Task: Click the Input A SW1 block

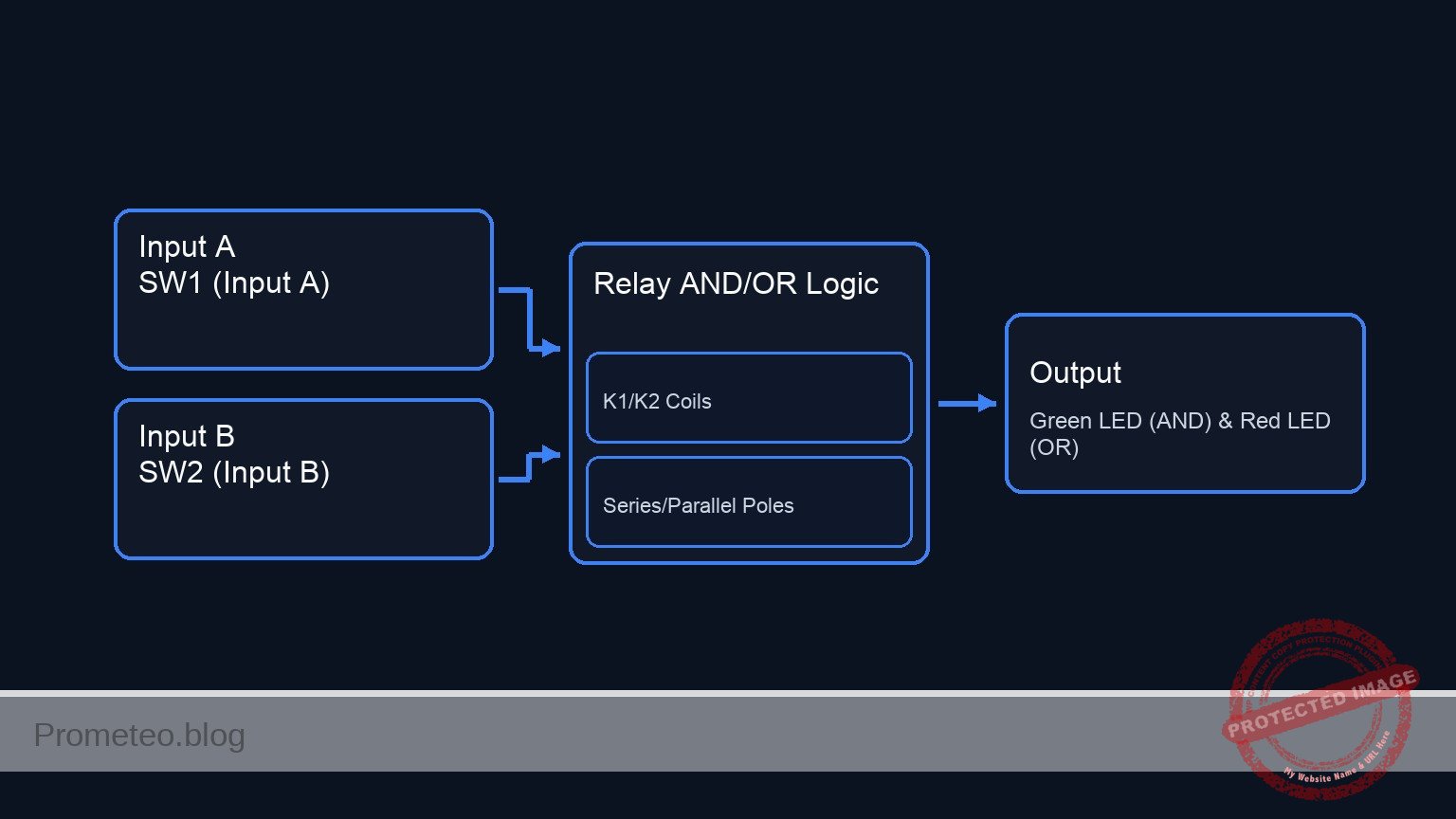Action: [303, 289]
